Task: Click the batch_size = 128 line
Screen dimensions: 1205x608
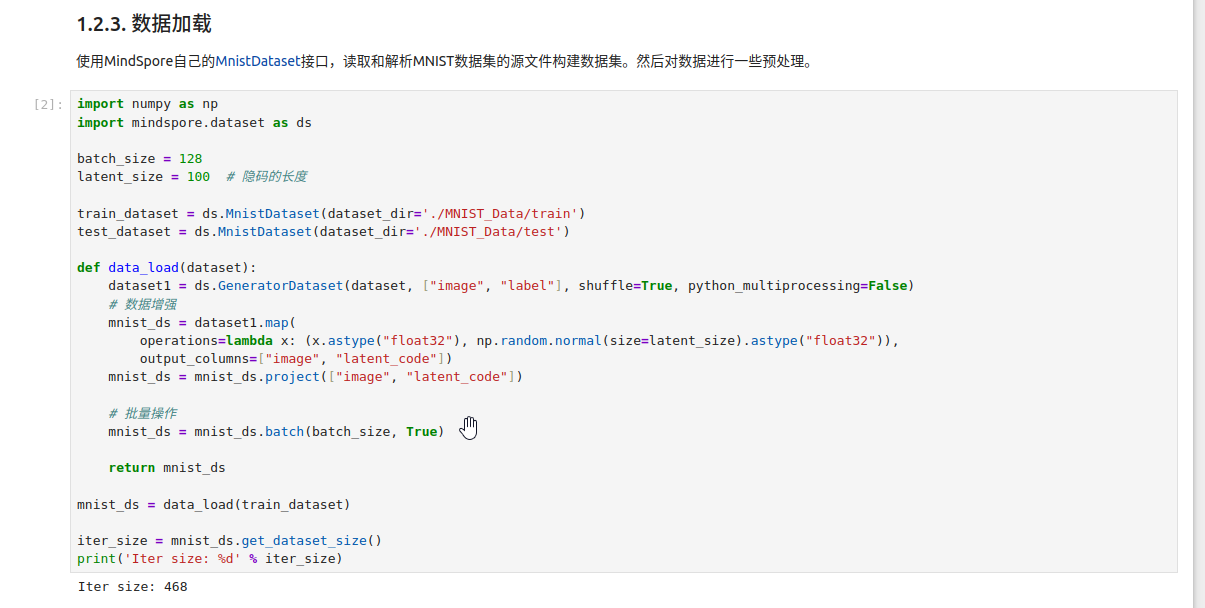Action: [139, 159]
